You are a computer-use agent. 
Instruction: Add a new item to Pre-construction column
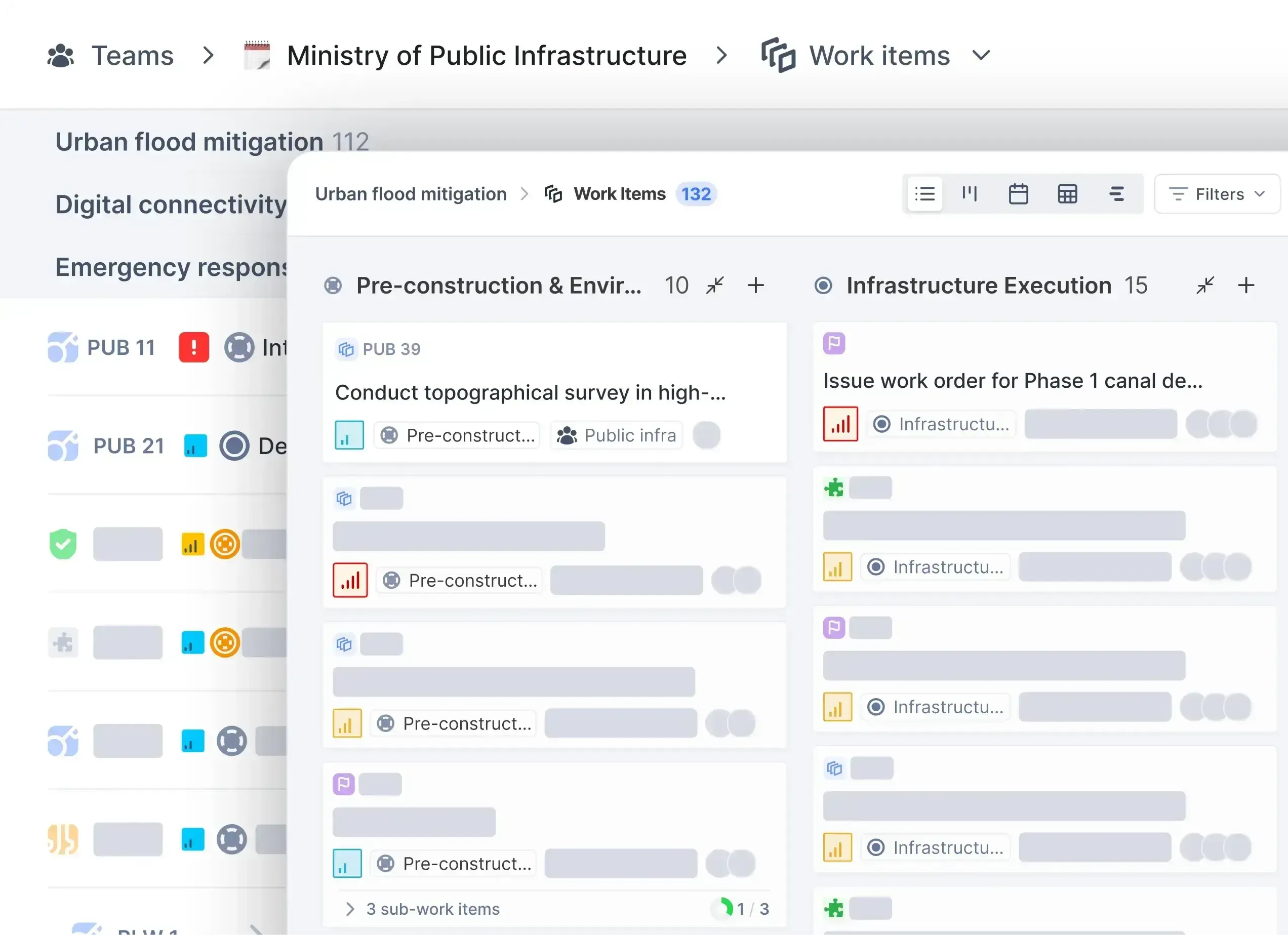coord(756,286)
